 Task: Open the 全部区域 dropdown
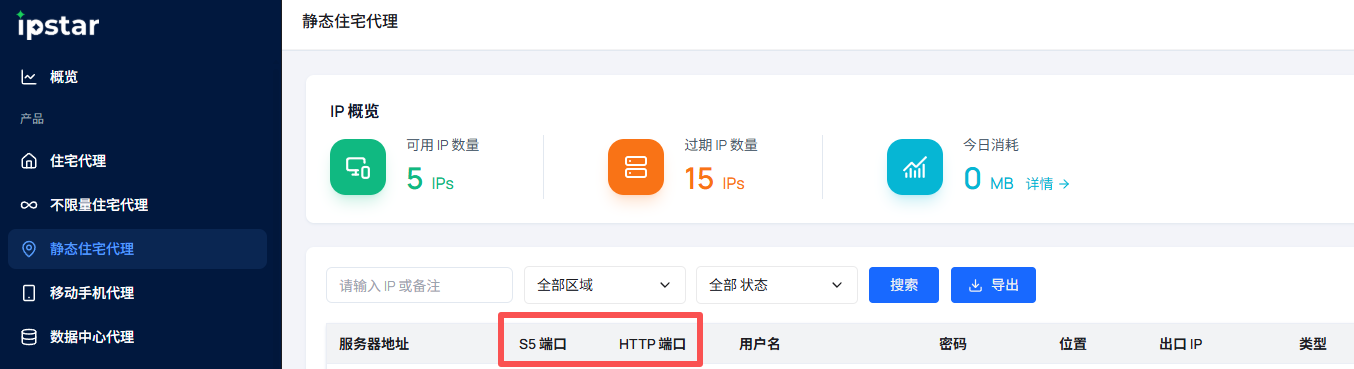tap(605, 285)
